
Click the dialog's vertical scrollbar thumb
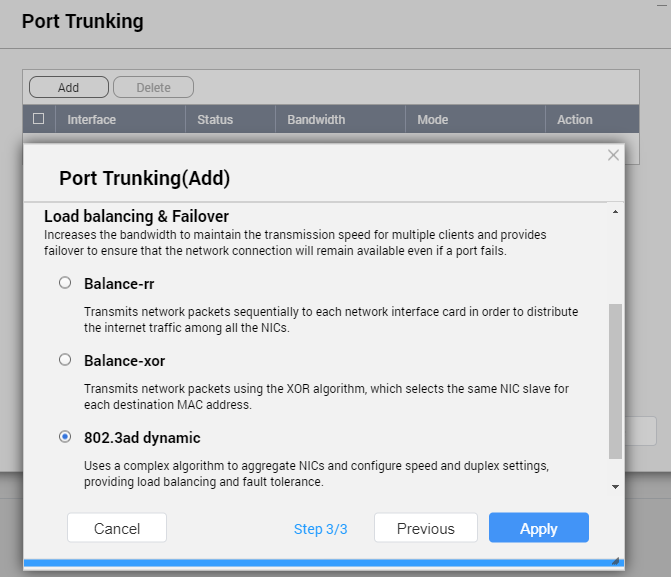[614, 380]
